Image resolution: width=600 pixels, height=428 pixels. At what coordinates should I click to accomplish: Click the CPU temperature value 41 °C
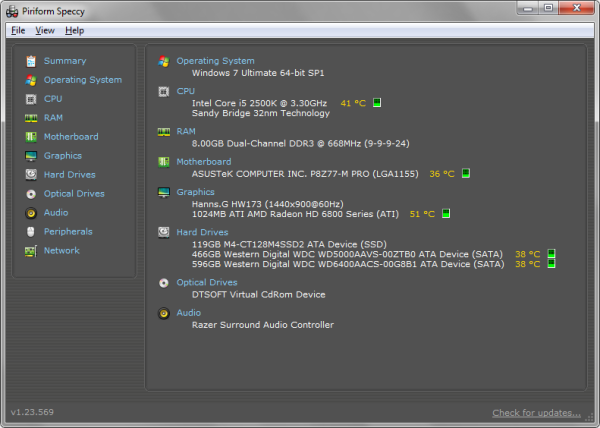[353, 103]
